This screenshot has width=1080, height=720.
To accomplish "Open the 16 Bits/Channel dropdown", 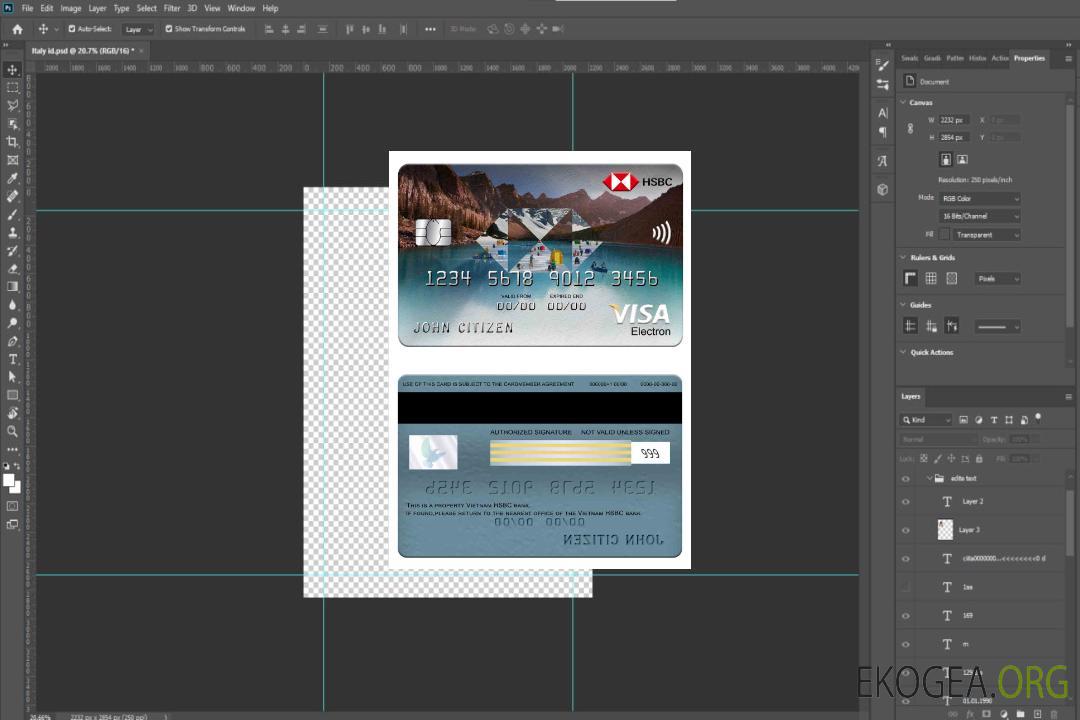I will 979,216.
